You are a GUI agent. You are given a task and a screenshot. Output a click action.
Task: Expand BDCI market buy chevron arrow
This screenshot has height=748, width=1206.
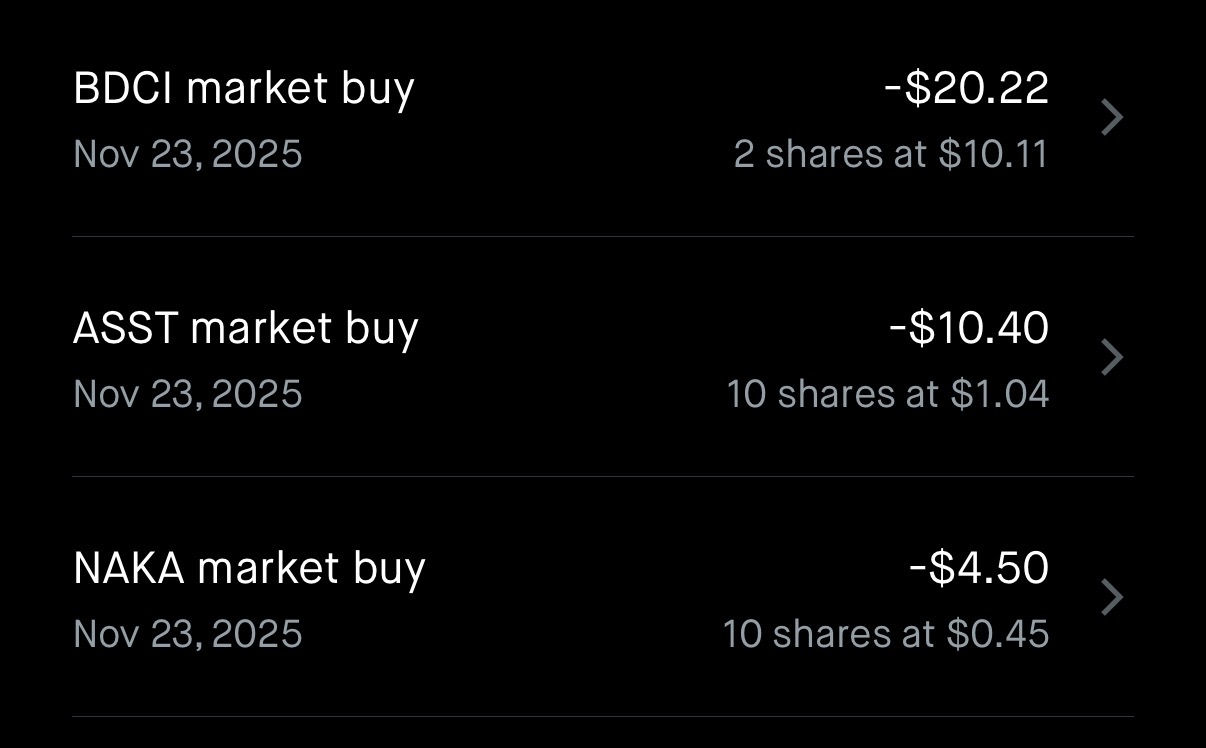coord(1111,118)
